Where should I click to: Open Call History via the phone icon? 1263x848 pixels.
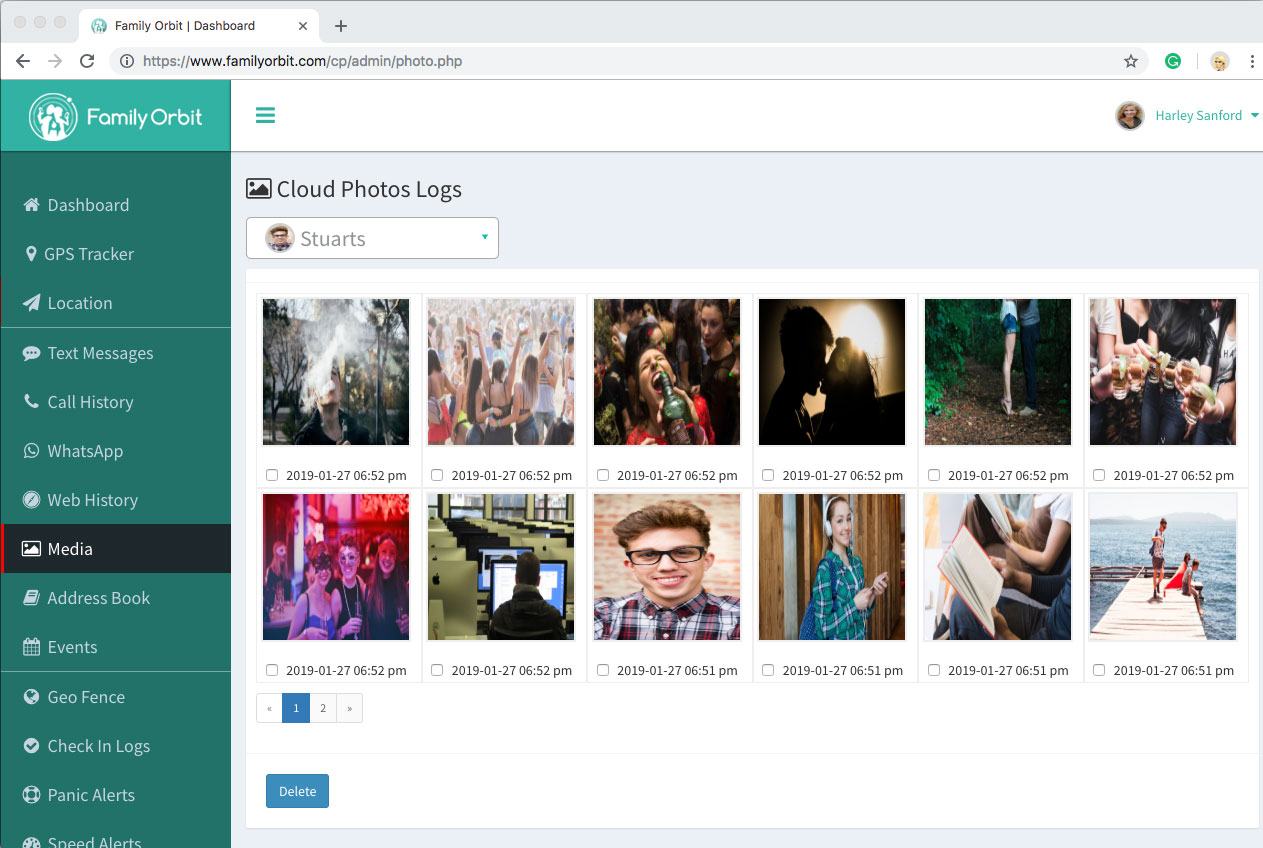32,402
